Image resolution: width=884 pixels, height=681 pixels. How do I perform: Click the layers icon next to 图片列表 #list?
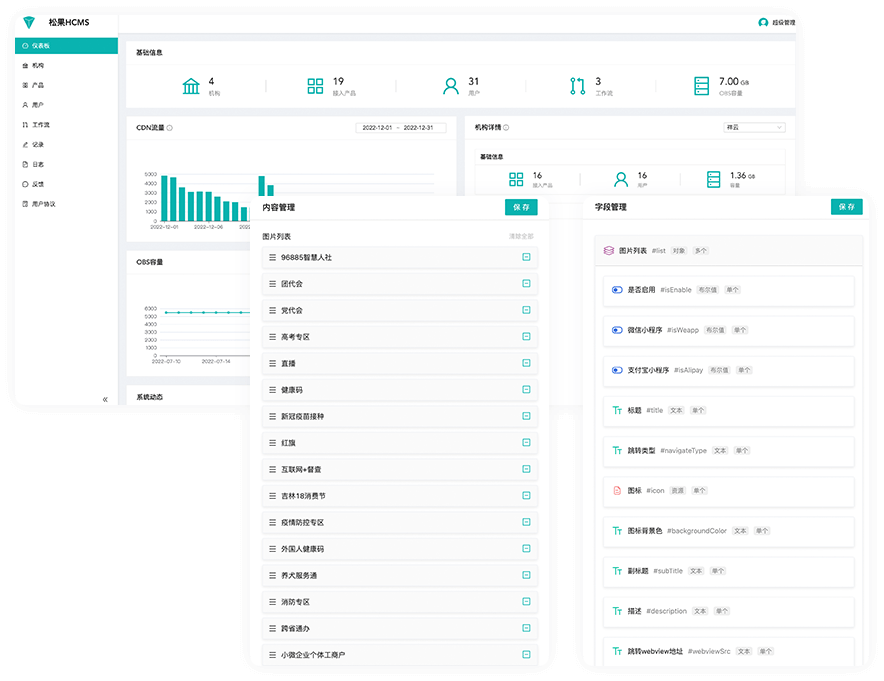(x=608, y=251)
